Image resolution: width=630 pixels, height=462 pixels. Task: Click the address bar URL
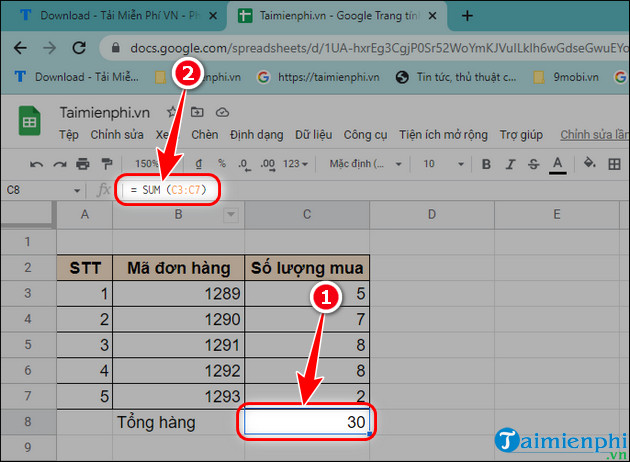(378, 48)
